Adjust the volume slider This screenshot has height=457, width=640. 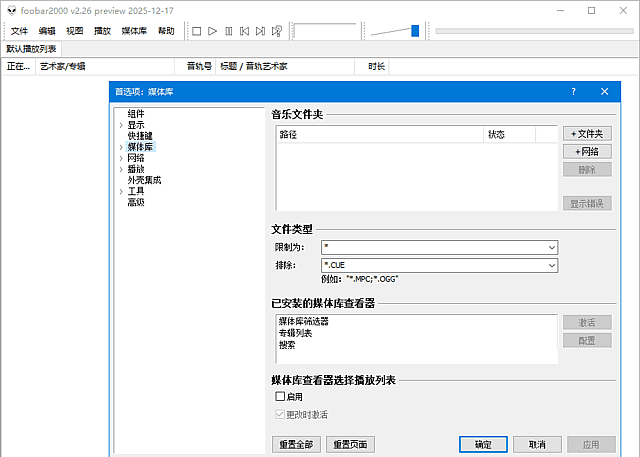coord(415,31)
